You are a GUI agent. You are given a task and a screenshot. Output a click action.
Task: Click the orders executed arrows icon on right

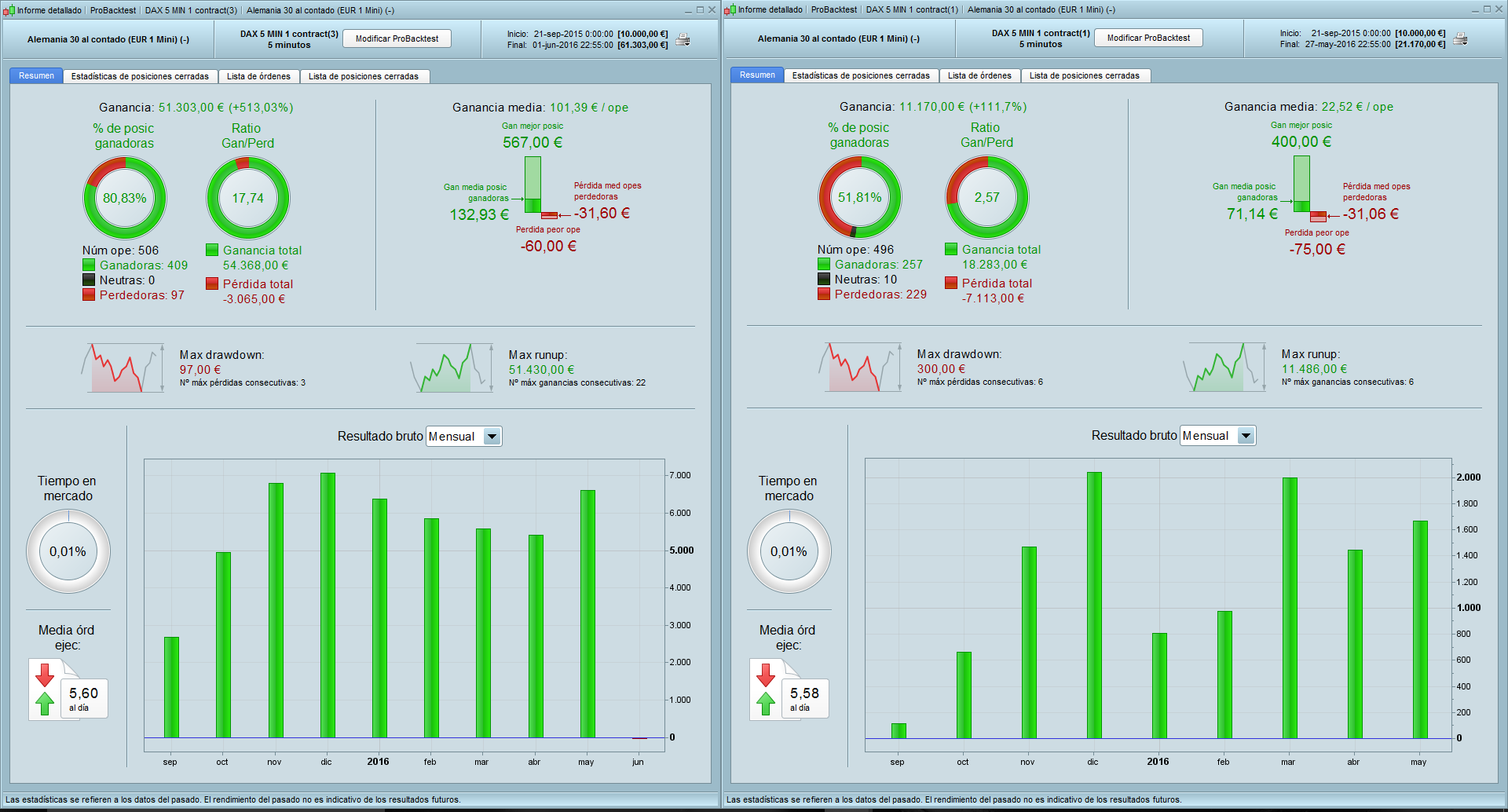pyautogui.click(x=767, y=689)
